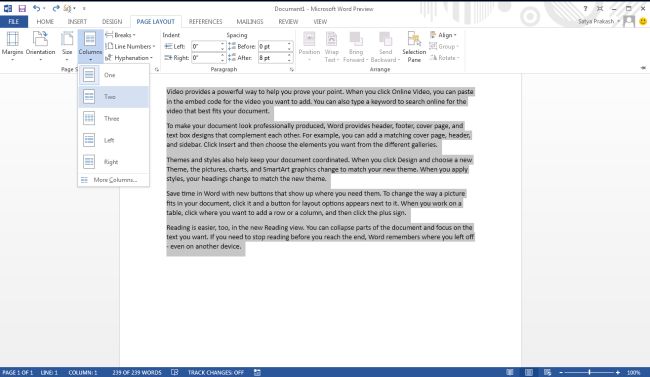Open Satya Prakash account menu
Viewport: 650px width, 377px height.
(599, 21)
